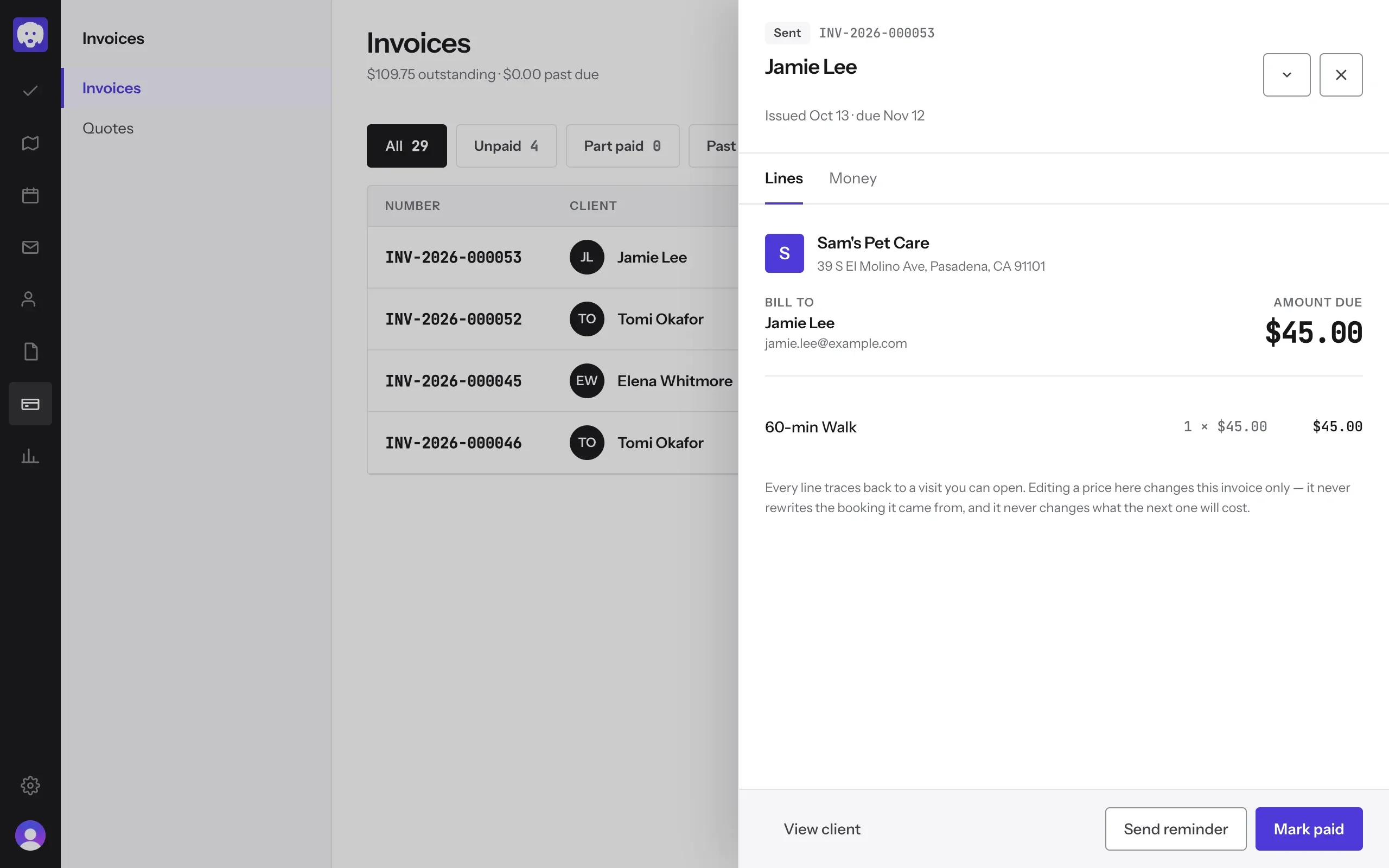
Task: Open the map icon in sidebar
Action: click(30, 143)
